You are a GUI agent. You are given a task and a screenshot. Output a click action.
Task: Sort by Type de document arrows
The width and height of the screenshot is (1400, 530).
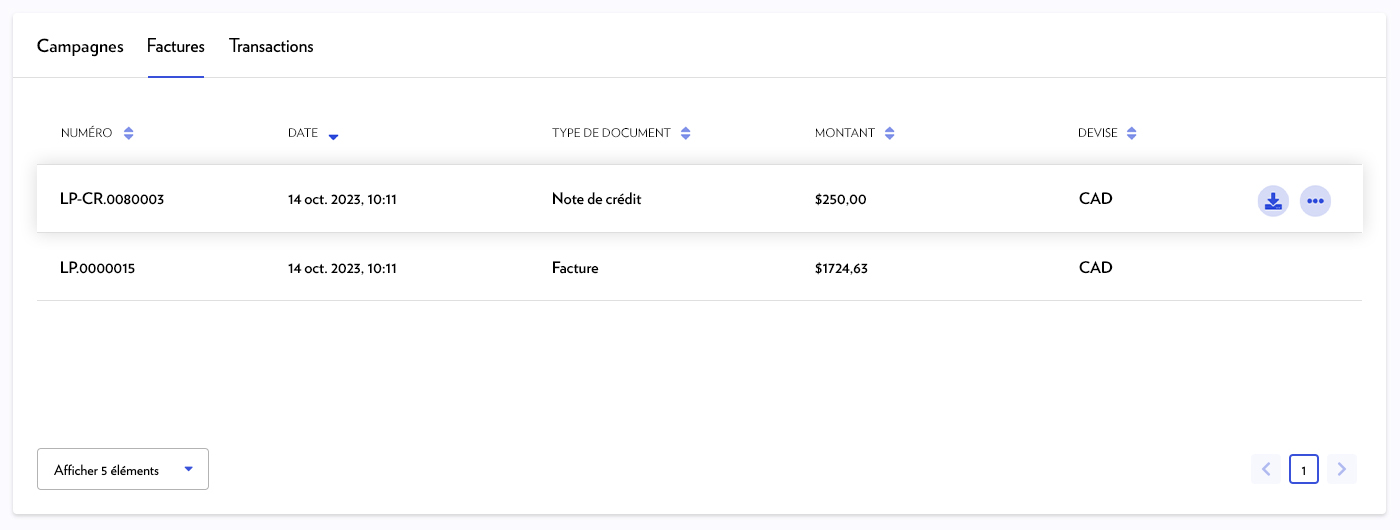coord(685,133)
